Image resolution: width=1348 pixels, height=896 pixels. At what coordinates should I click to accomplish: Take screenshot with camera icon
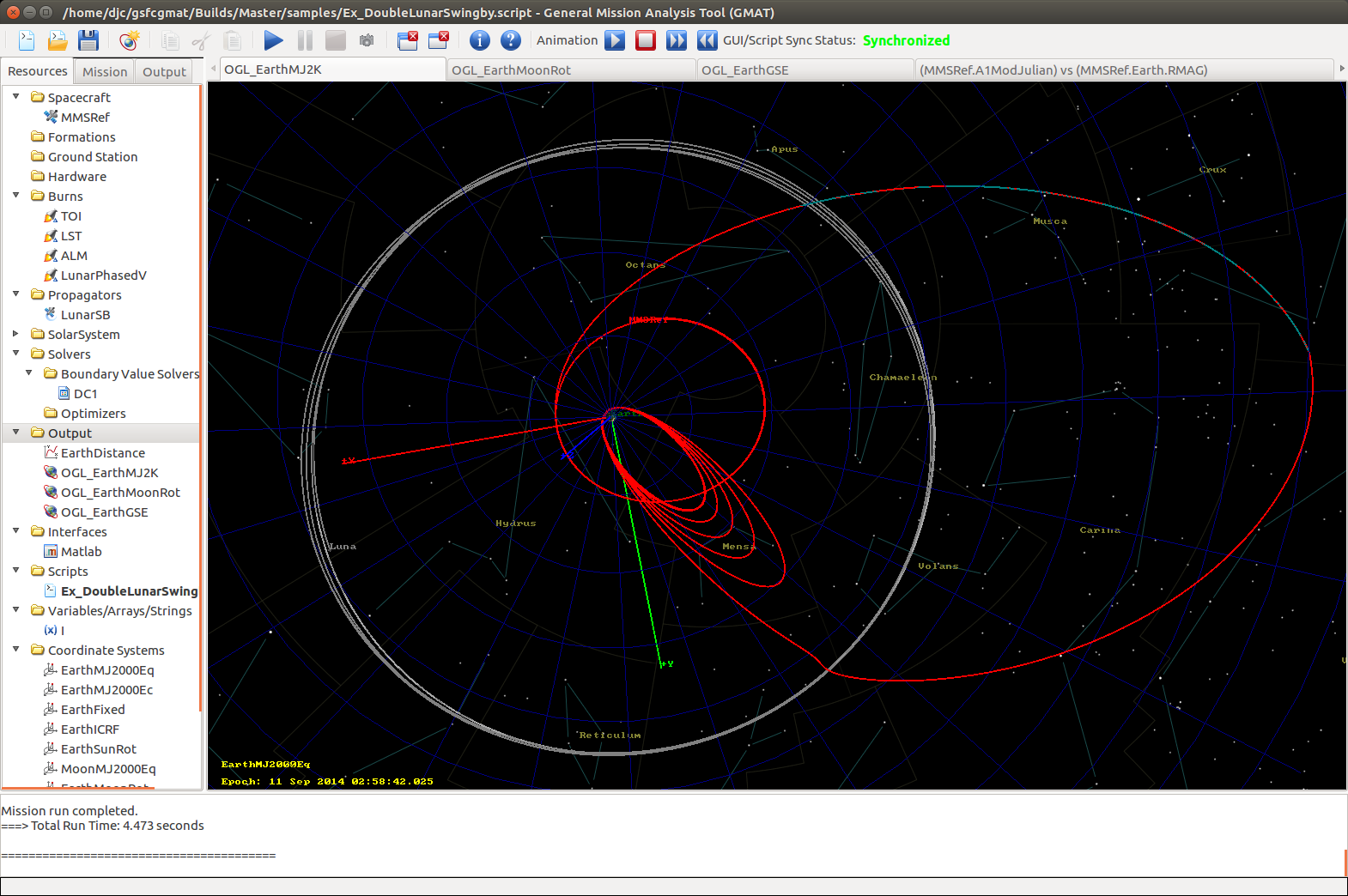click(367, 40)
